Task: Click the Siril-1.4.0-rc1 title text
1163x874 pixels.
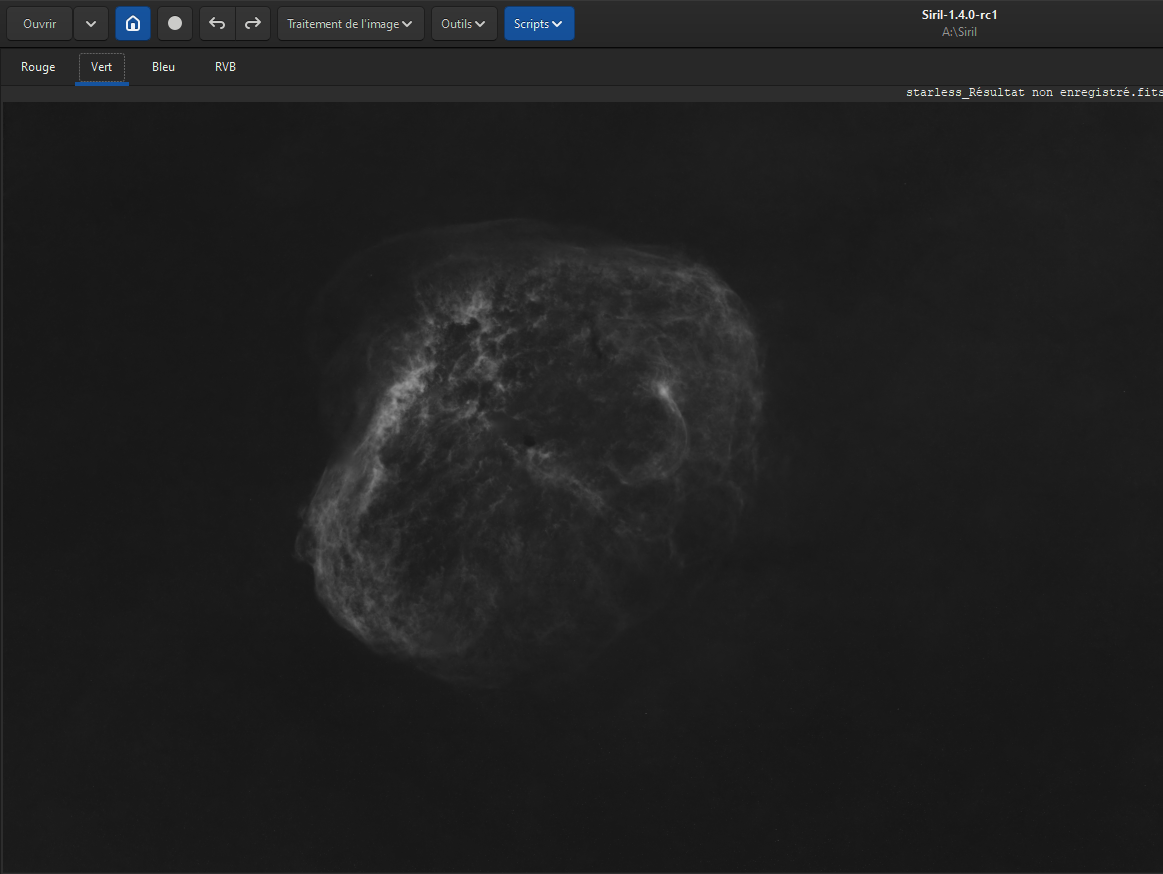Action: (x=959, y=15)
